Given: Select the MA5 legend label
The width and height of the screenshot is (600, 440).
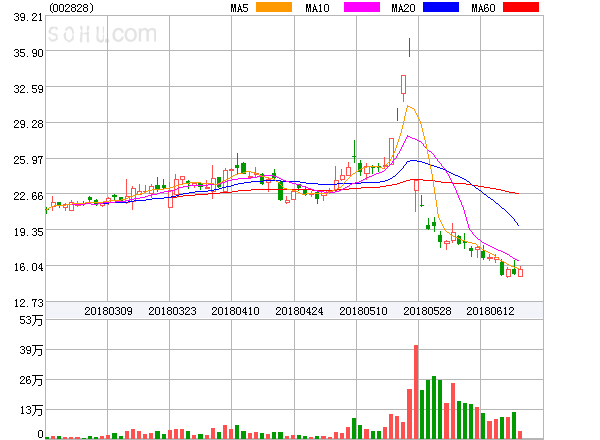Looking at the screenshot, I should pos(240,8).
